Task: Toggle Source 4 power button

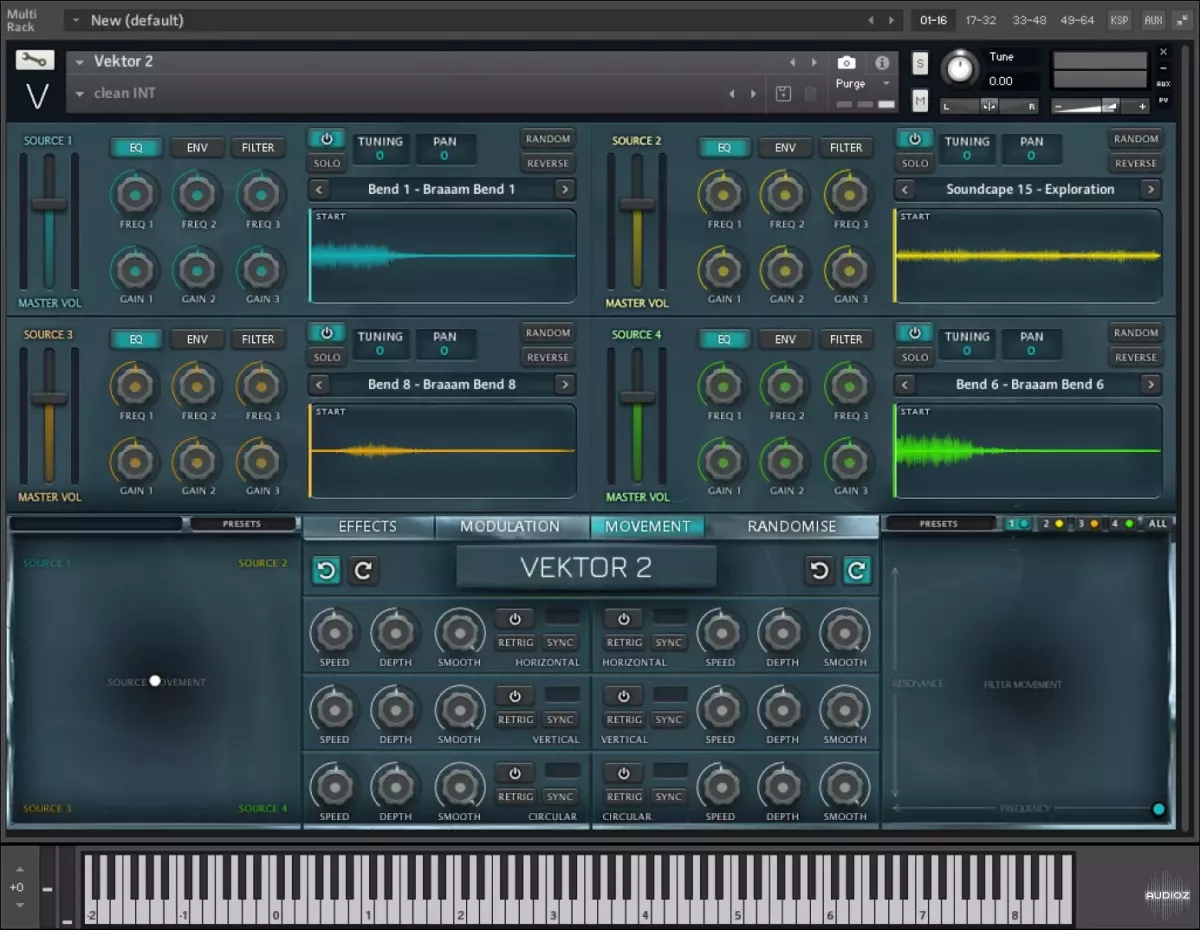Action: tap(913, 333)
